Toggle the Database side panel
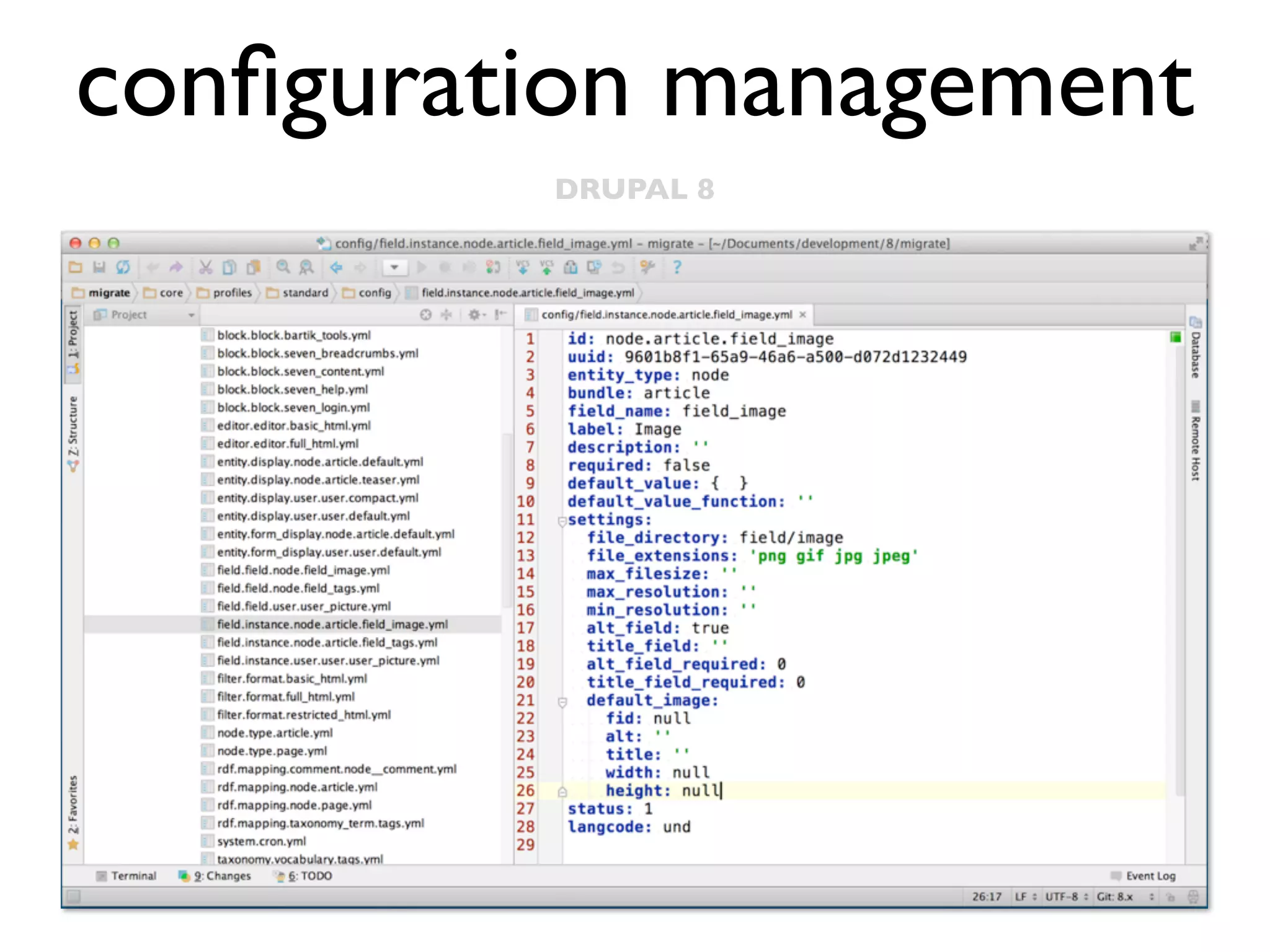This screenshot has width=1270, height=952. point(1195,347)
